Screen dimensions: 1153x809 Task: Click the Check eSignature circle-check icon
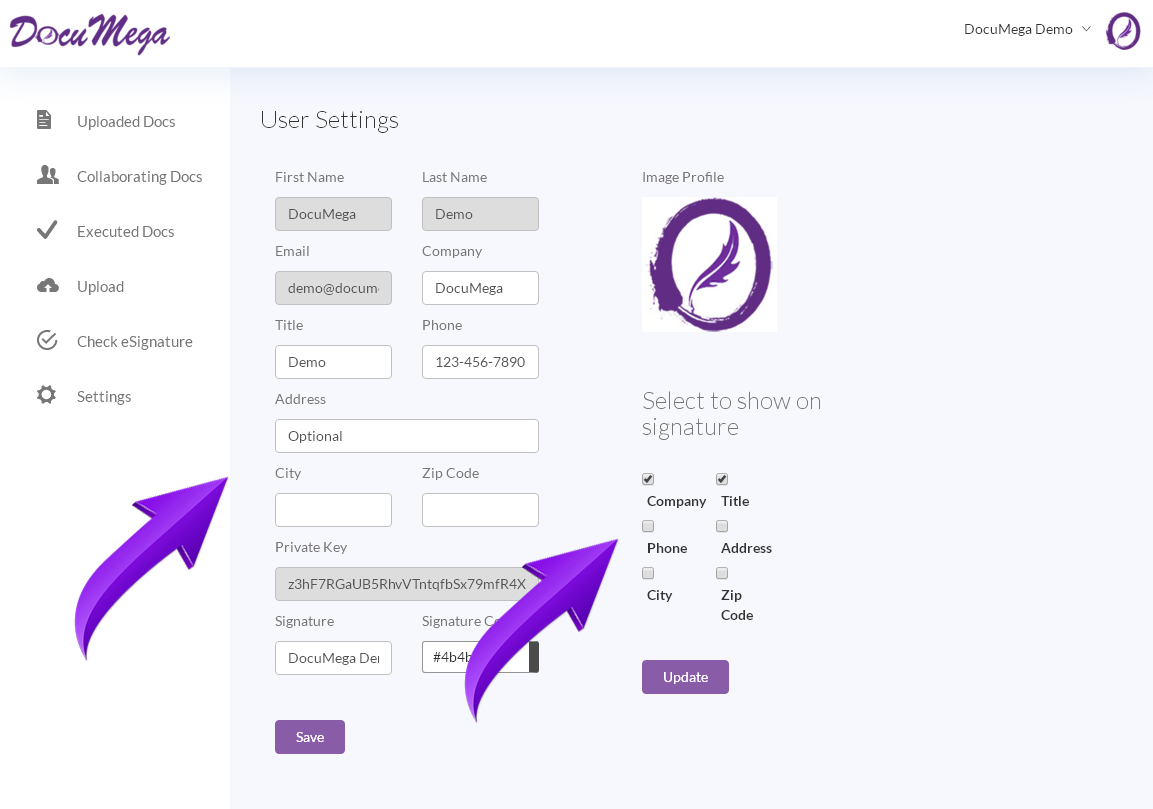click(x=47, y=341)
